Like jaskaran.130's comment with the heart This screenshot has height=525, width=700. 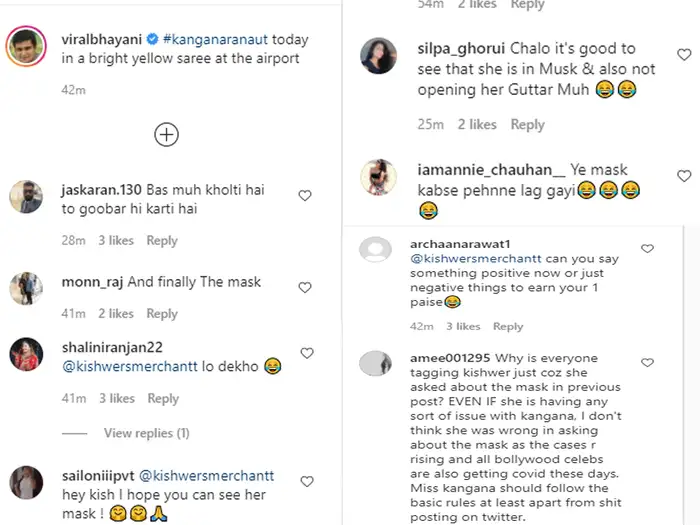pos(306,196)
